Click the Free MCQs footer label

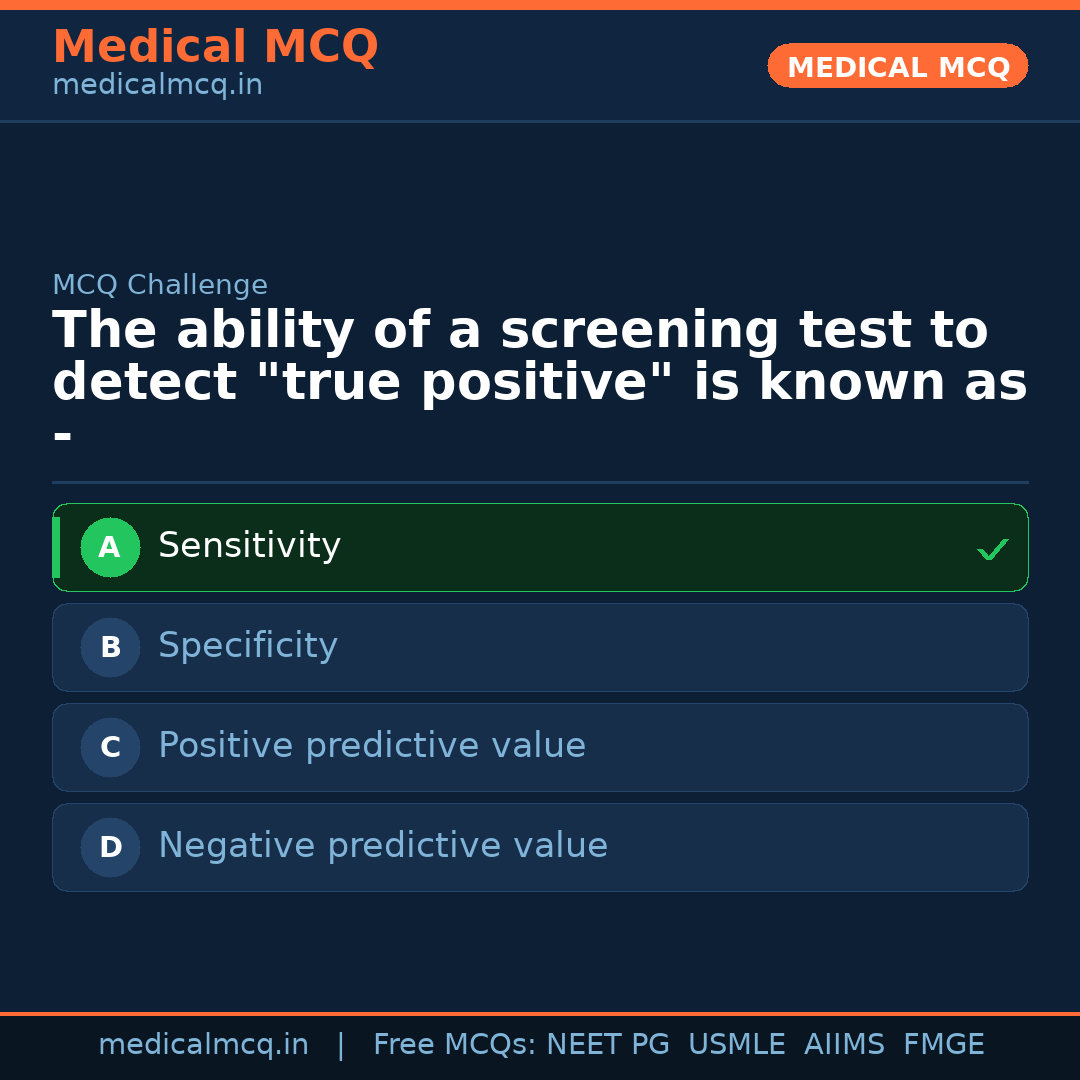click(454, 1045)
